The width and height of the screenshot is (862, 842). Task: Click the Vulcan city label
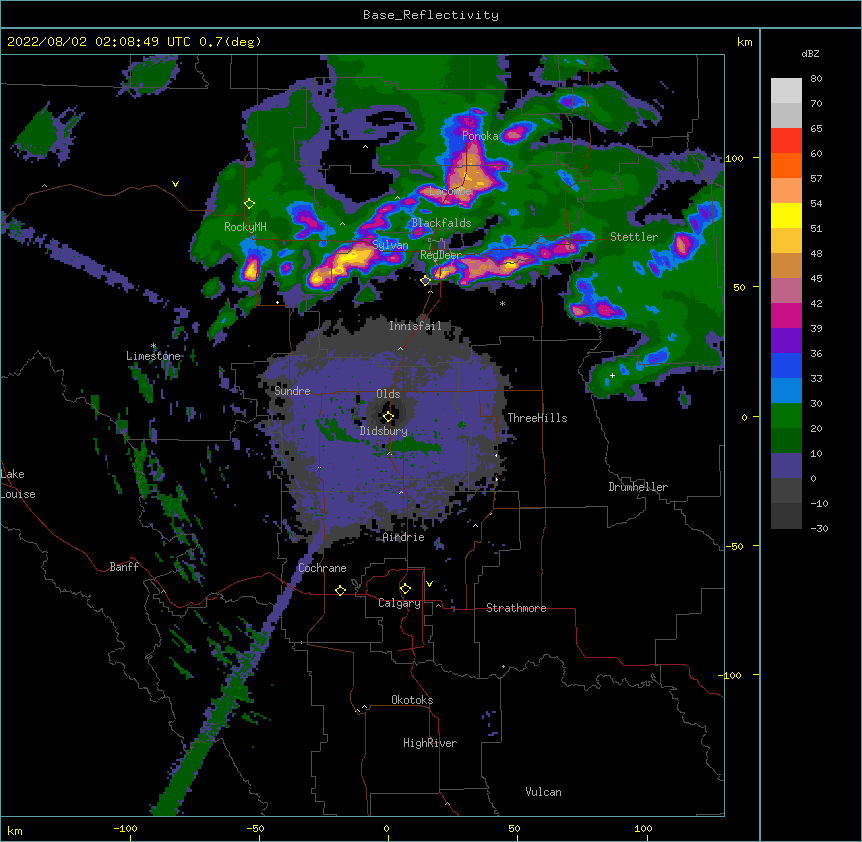tap(543, 792)
